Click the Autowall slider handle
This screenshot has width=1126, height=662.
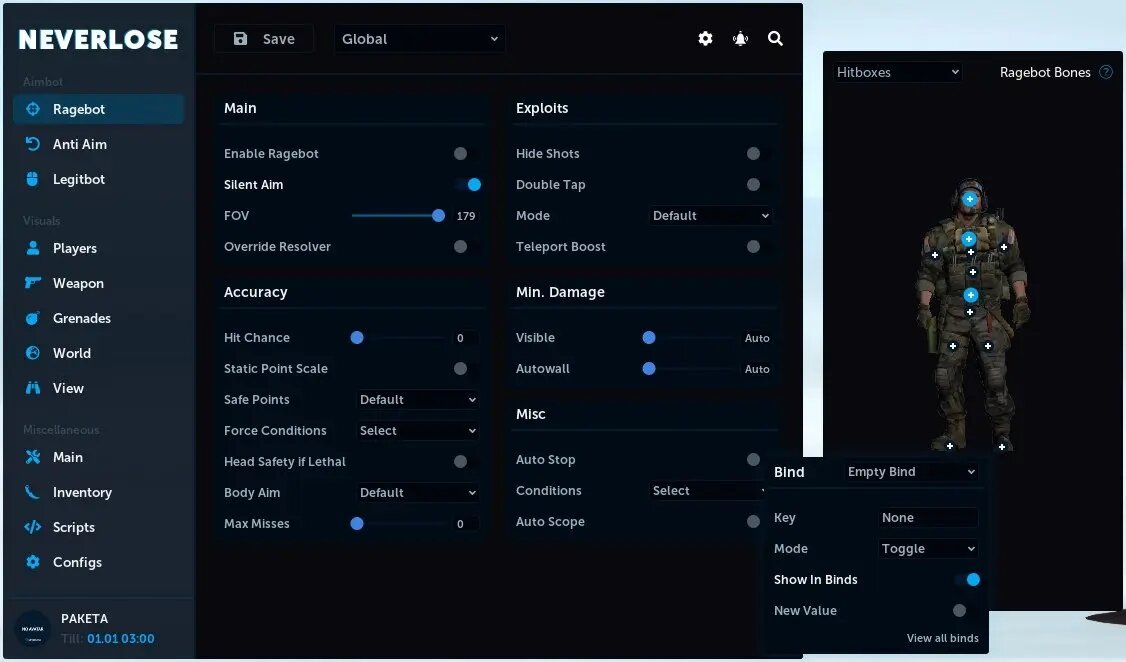pos(649,368)
